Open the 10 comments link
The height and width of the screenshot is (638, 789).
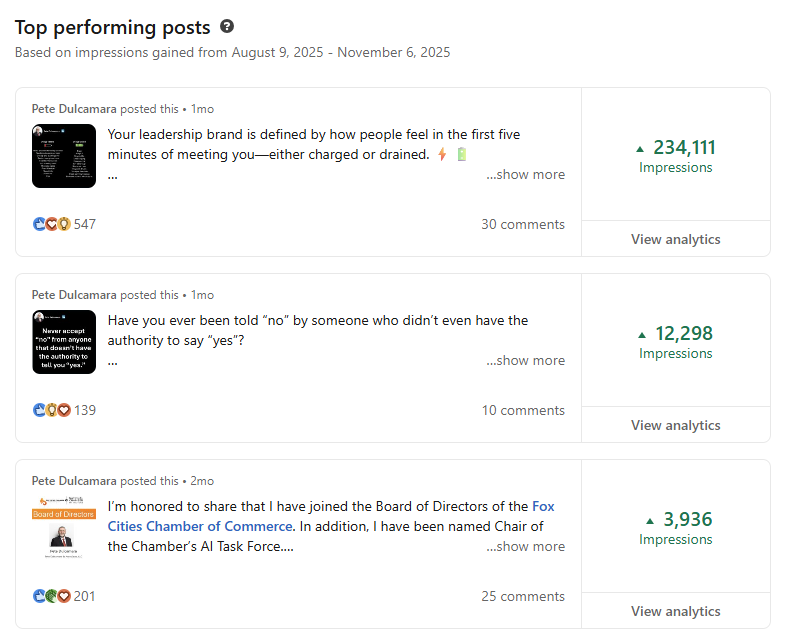tap(522, 410)
